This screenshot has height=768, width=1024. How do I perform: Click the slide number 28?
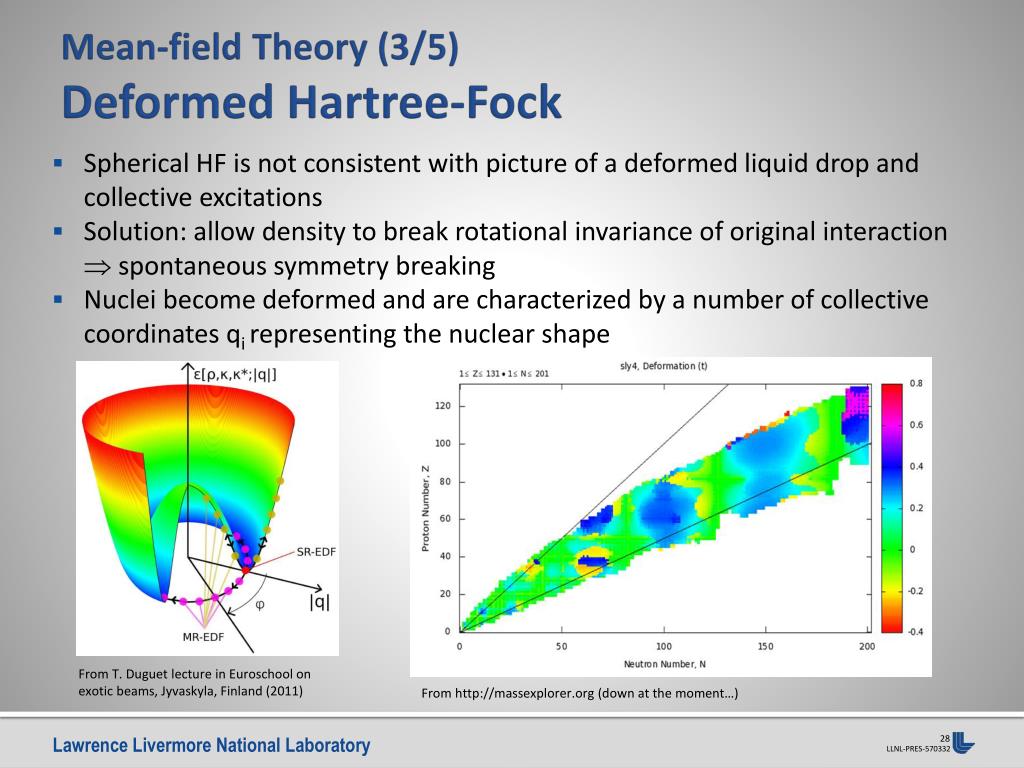[945, 739]
